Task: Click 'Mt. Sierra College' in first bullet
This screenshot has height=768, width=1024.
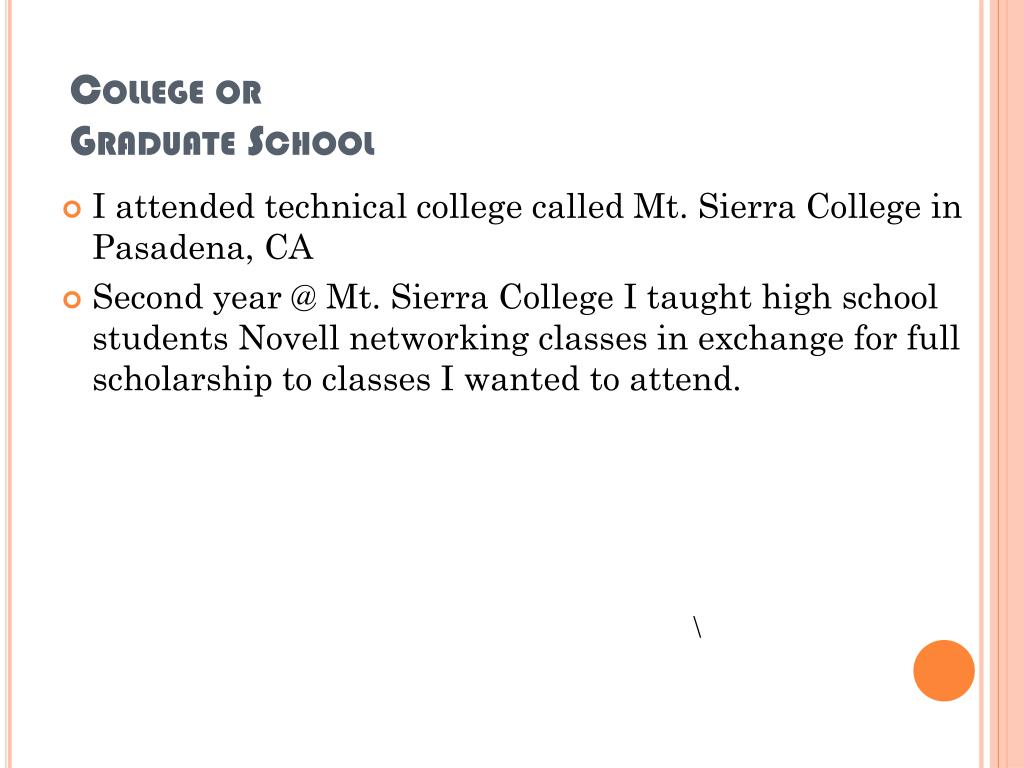Action: 777,206
